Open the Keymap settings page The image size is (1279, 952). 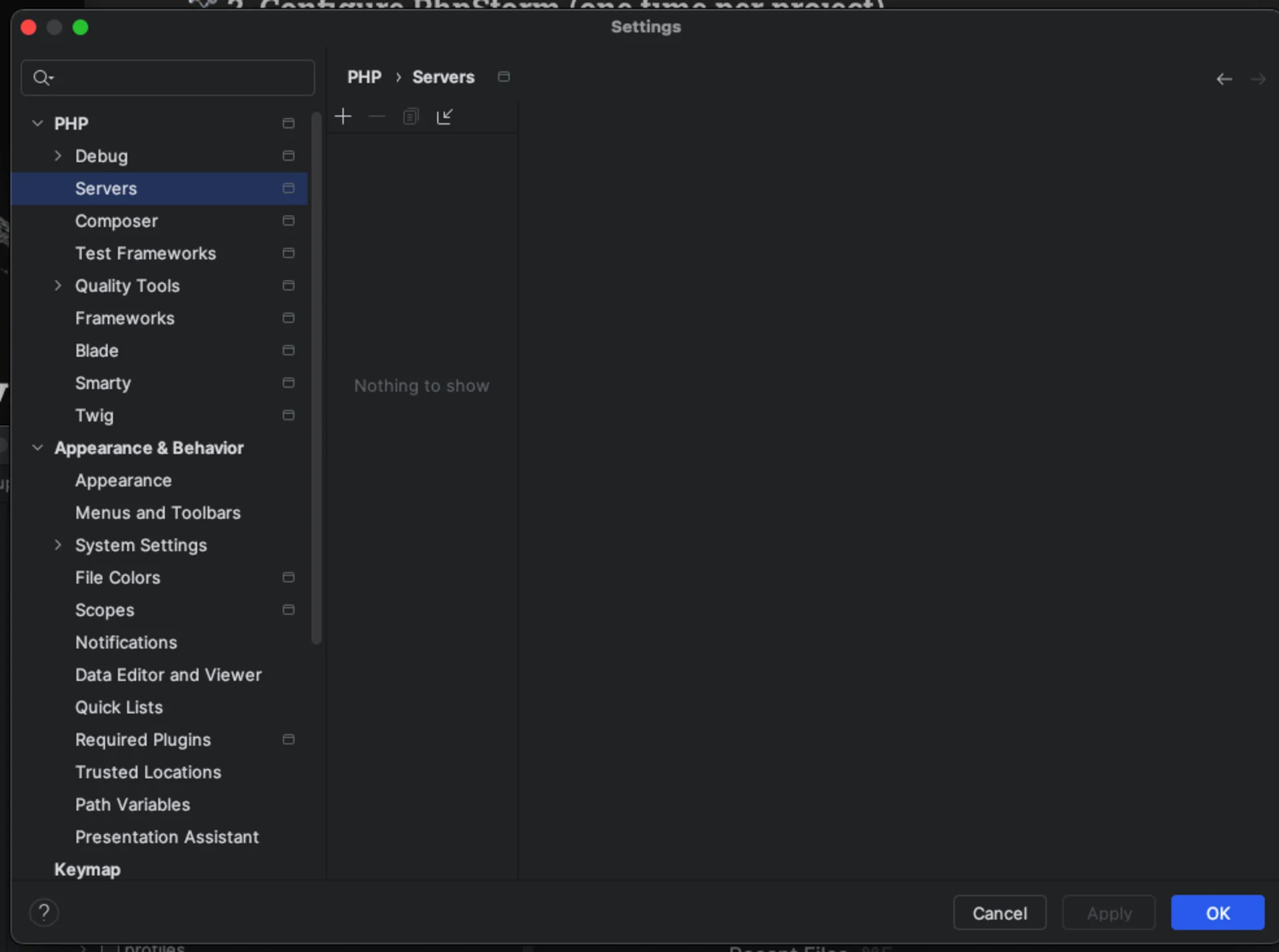(87, 869)
